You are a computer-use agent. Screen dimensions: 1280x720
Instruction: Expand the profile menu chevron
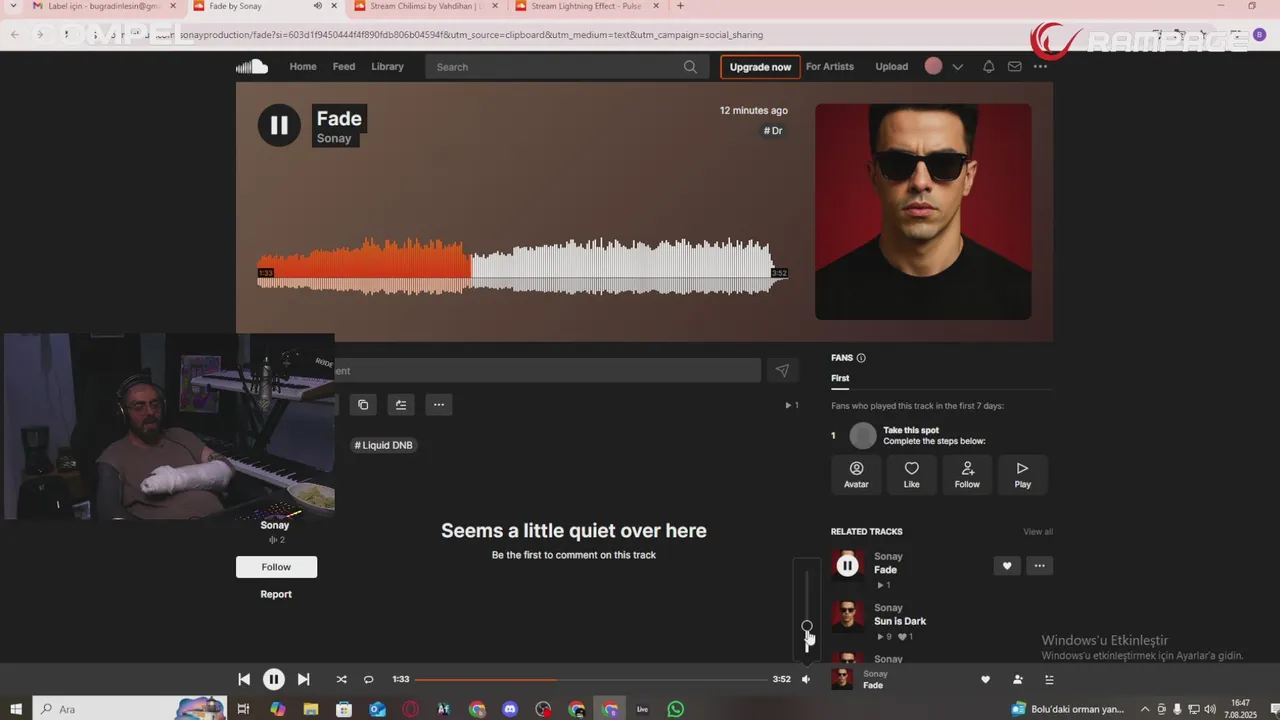(957, 67)
